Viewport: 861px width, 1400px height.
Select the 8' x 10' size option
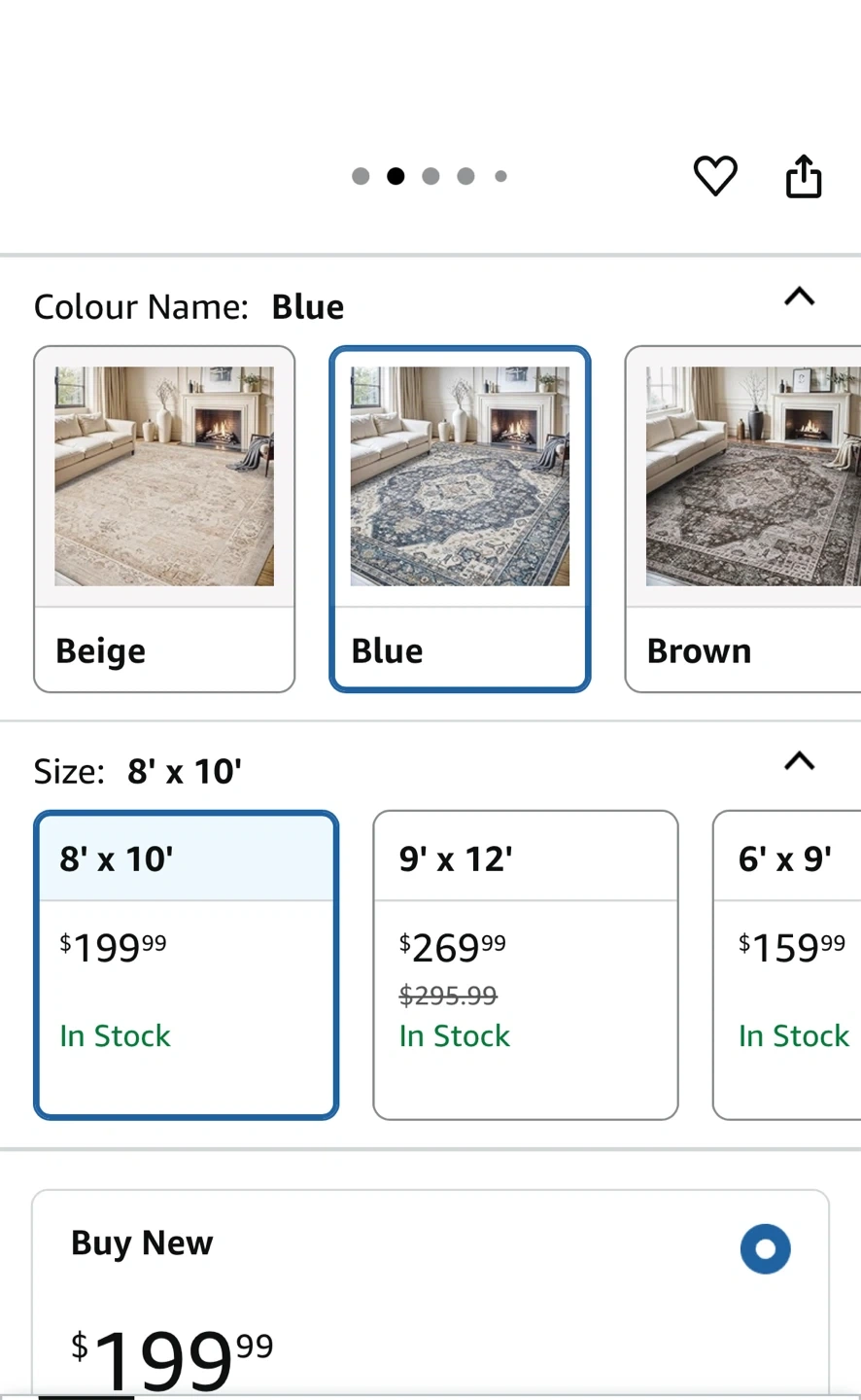point(186,964)
